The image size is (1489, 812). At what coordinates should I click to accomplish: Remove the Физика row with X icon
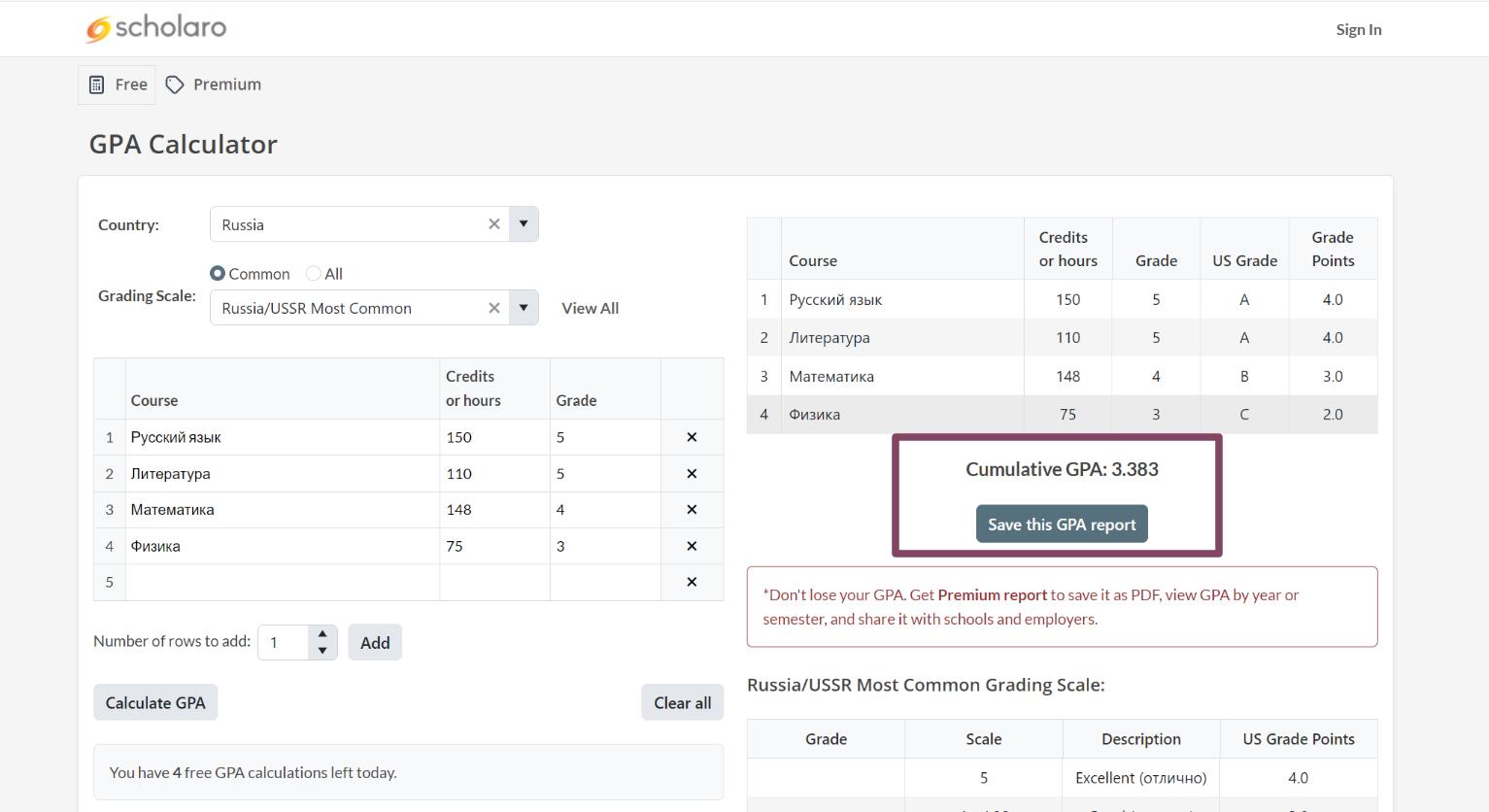click(692, 546)
